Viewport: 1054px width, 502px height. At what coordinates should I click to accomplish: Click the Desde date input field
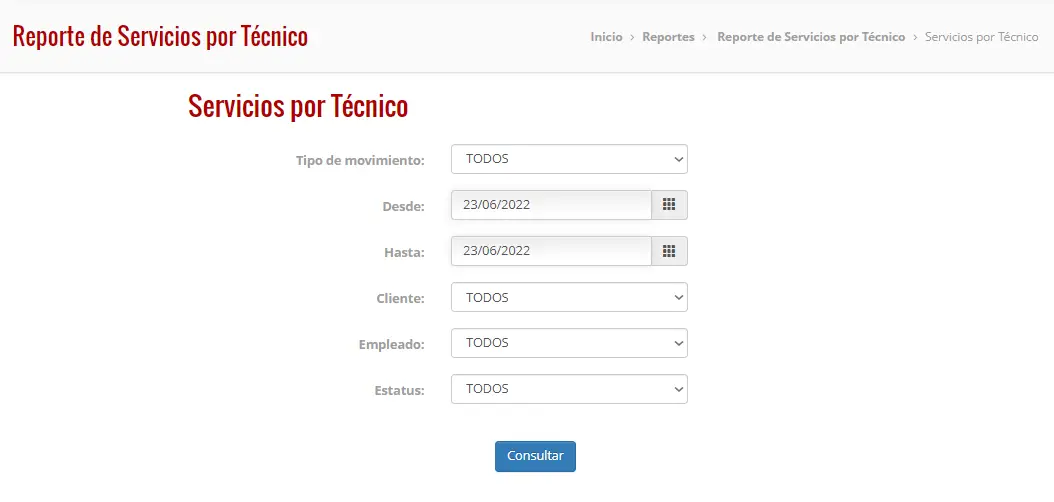coord(551,205)
